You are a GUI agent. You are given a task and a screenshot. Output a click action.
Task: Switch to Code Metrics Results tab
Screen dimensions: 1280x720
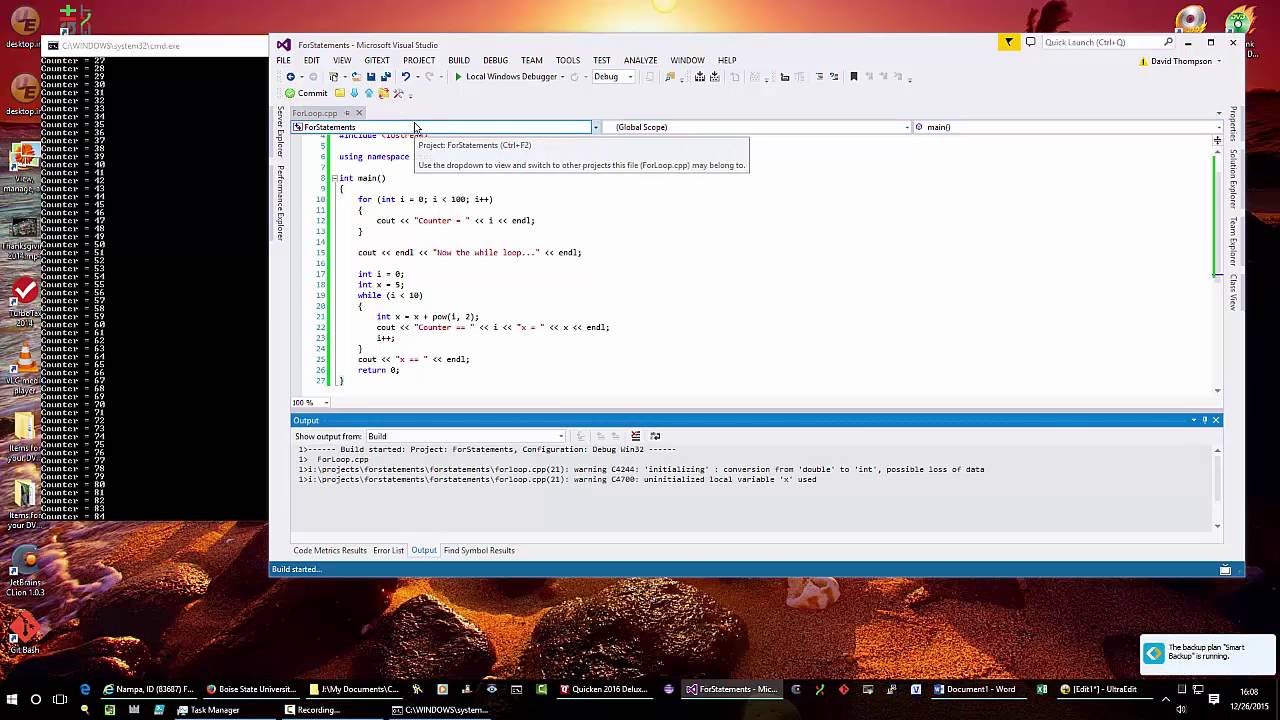(x=330, y=550)
